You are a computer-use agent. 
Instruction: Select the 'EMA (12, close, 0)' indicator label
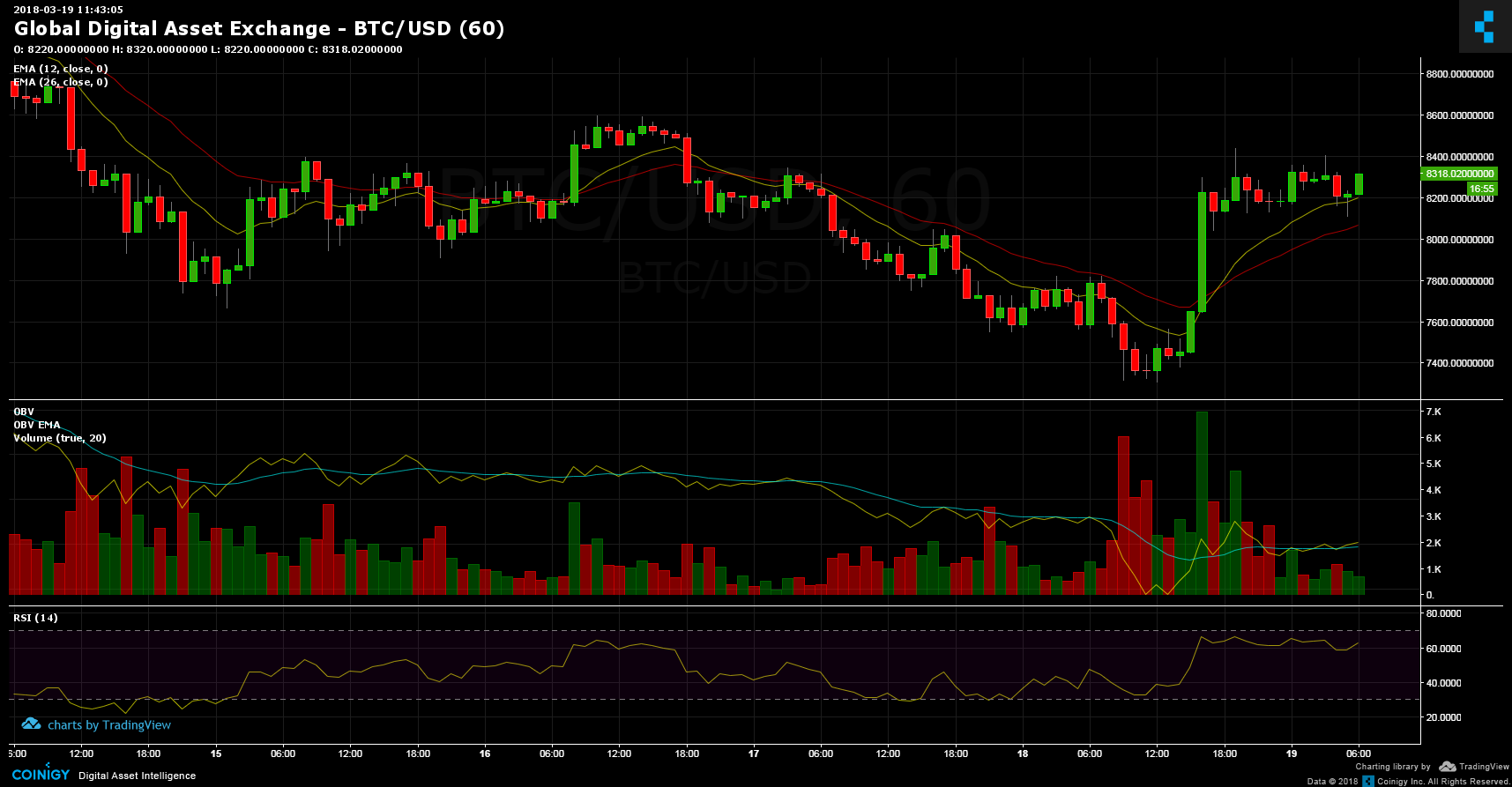pos(61,69)
